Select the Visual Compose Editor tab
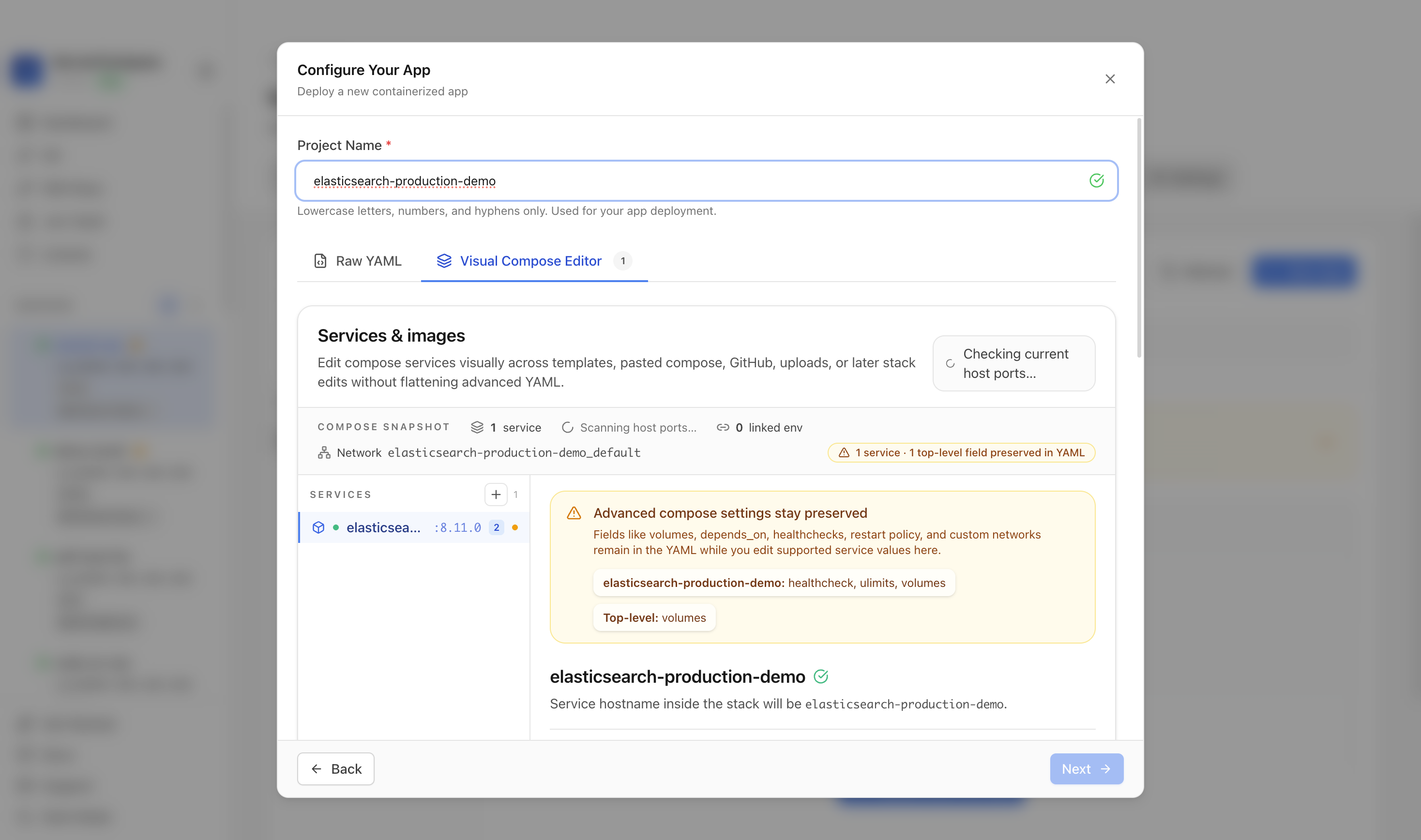This screenshot has width=1421, height=840. 534,261
